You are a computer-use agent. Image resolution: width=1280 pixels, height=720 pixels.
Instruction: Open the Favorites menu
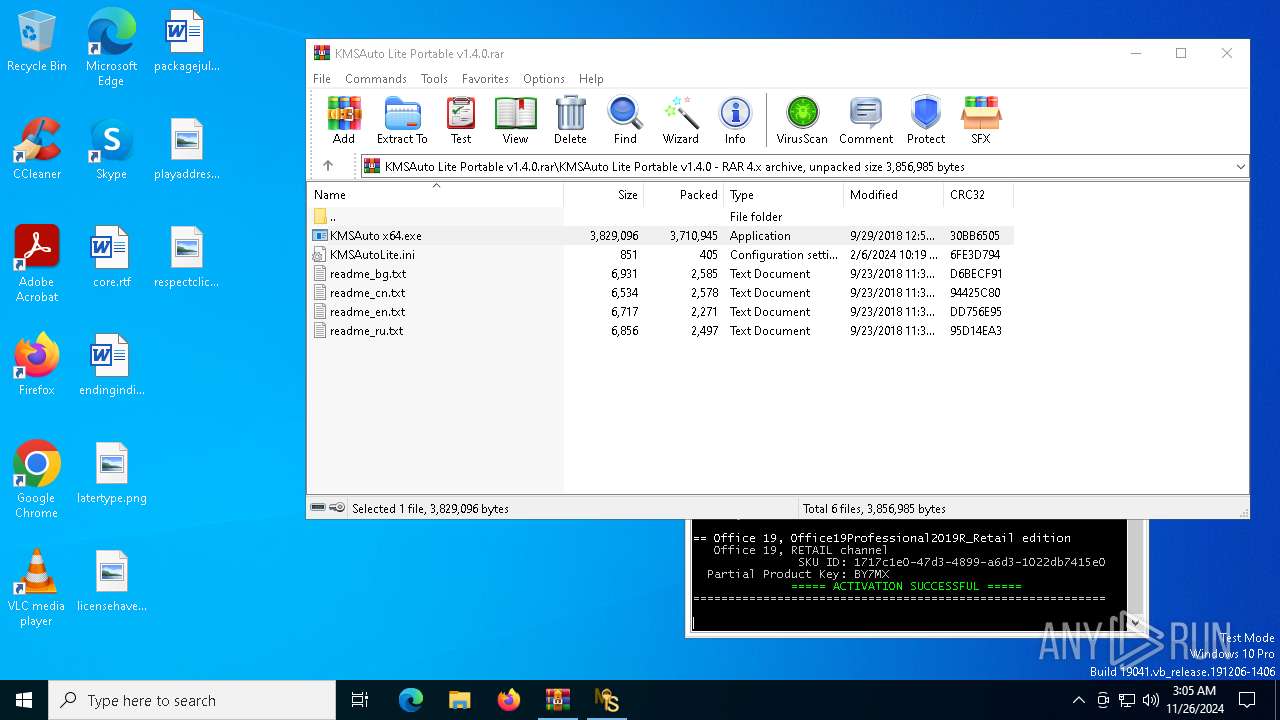pos(485,79)
